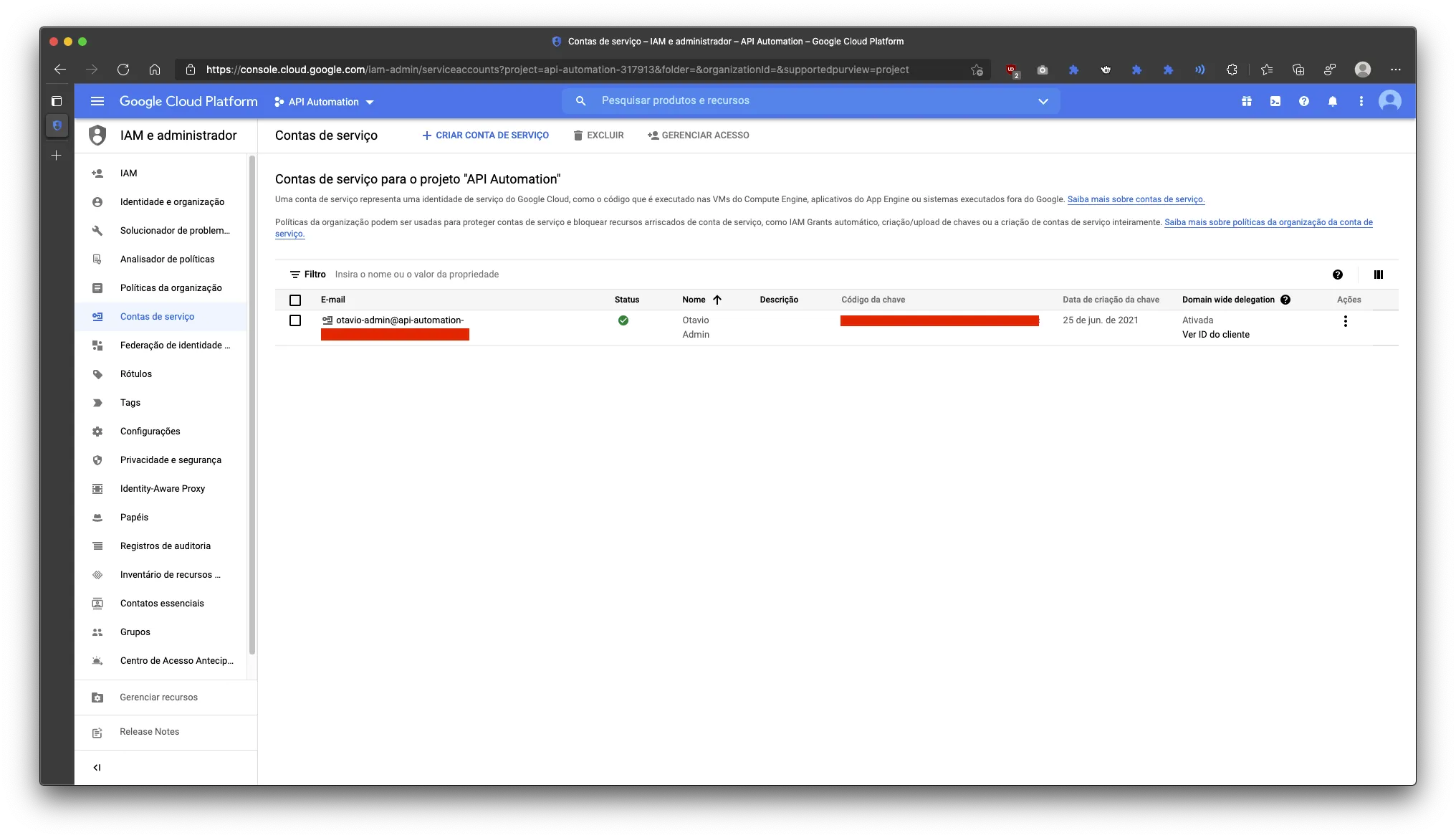Screen dimensions: 1456x838
Task: Click Google Cloud Platform logo
Action: click(x=188, y=101)
